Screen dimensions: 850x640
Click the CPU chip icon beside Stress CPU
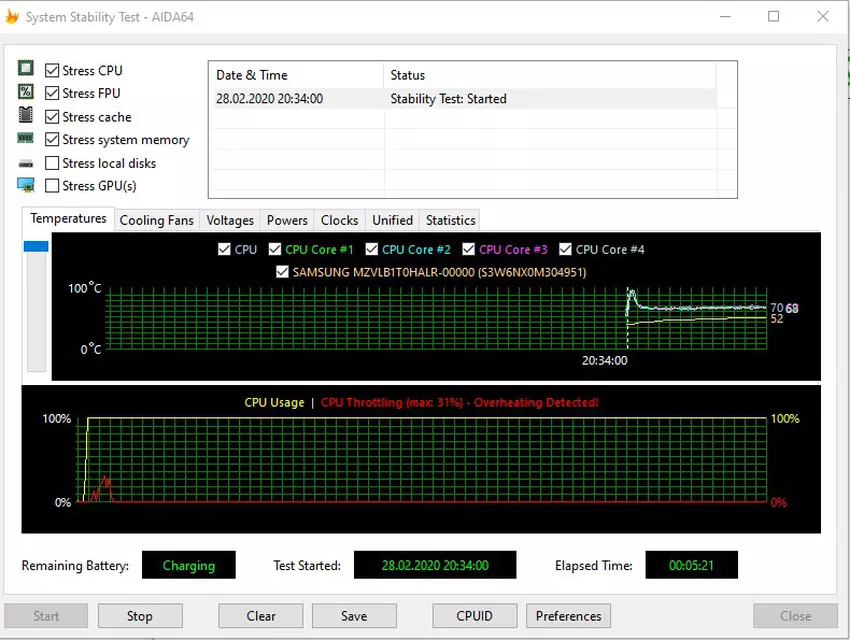(26, 69)
